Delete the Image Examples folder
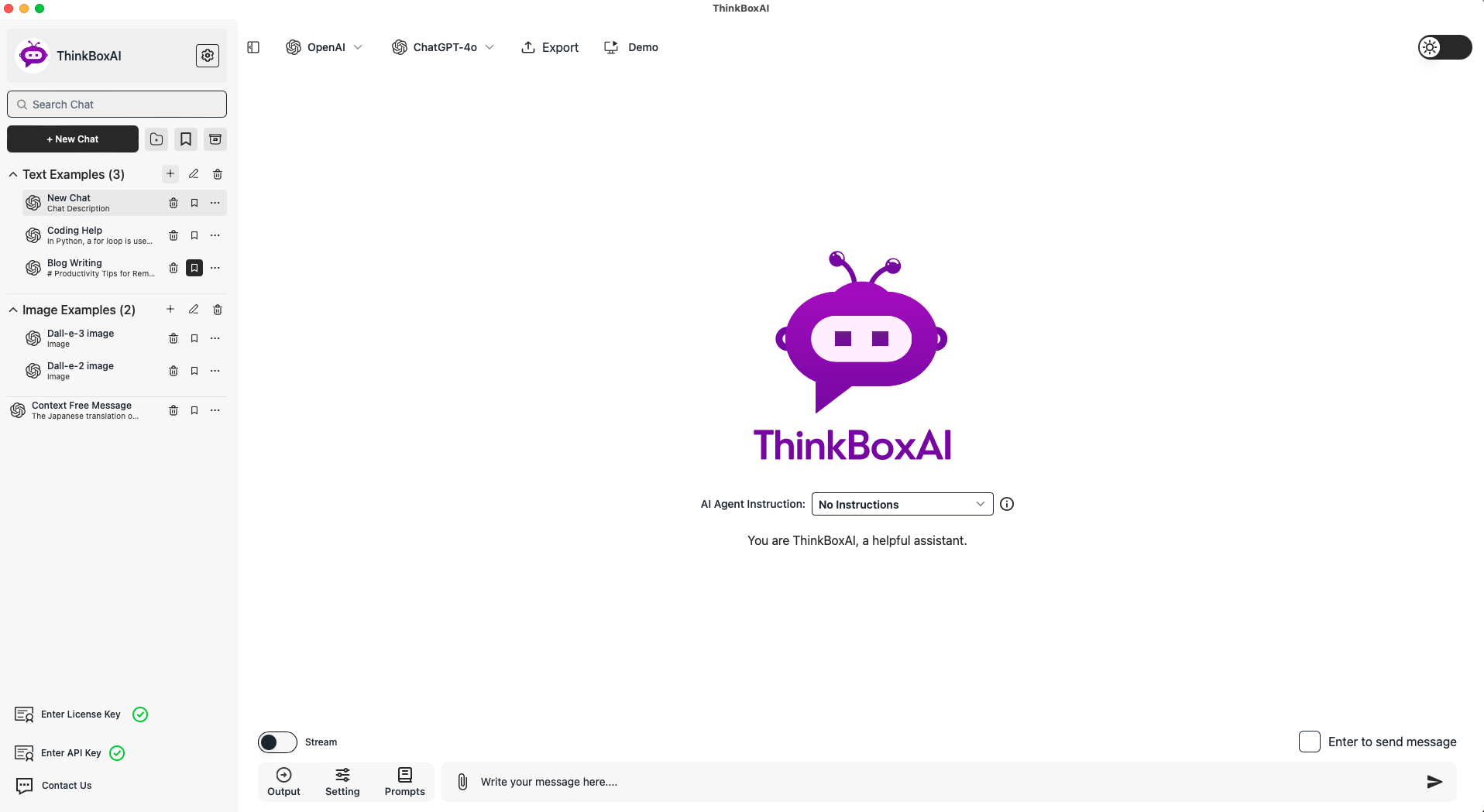 tap(218, 310)
